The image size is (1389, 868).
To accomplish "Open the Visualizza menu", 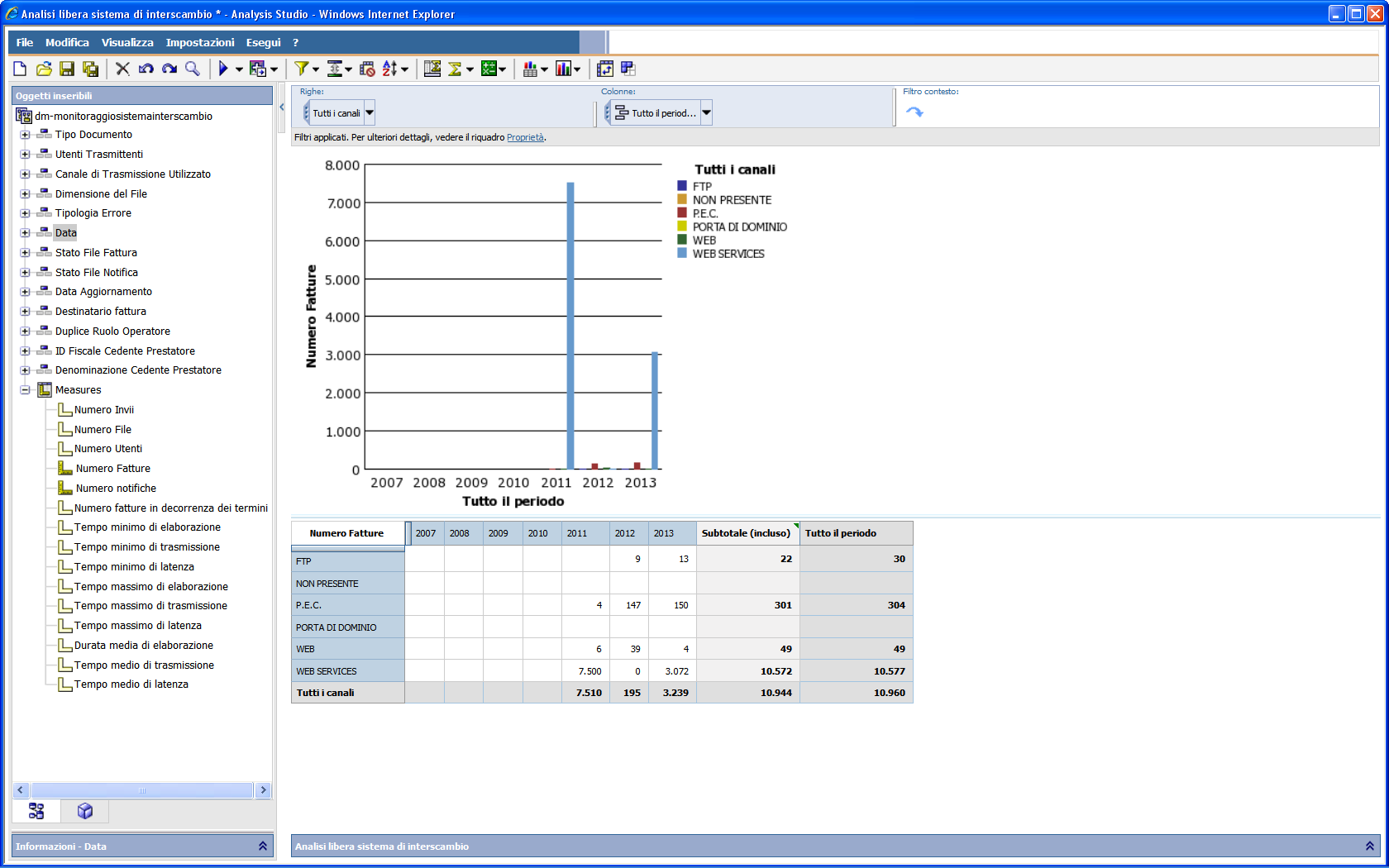I will 127,42.
